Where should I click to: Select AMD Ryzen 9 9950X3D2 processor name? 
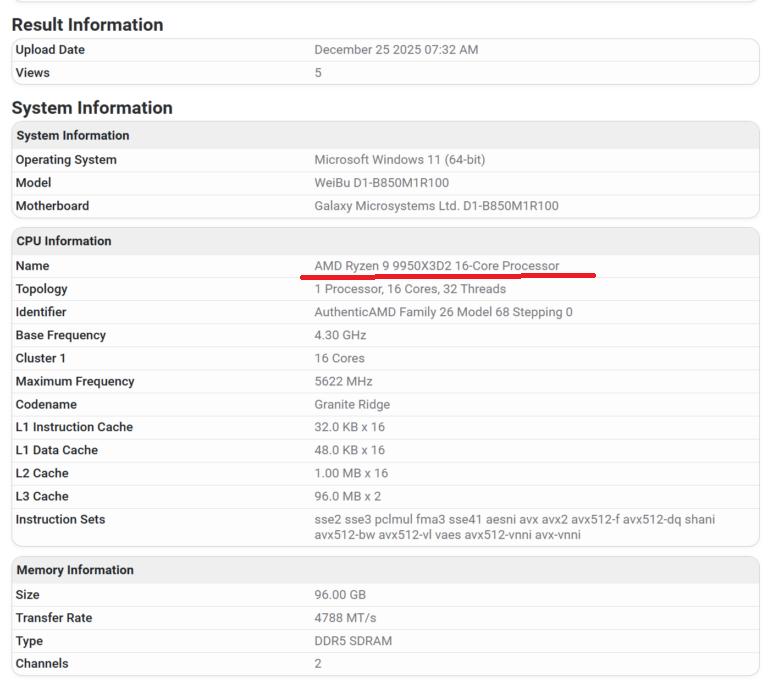pos(436,266)
